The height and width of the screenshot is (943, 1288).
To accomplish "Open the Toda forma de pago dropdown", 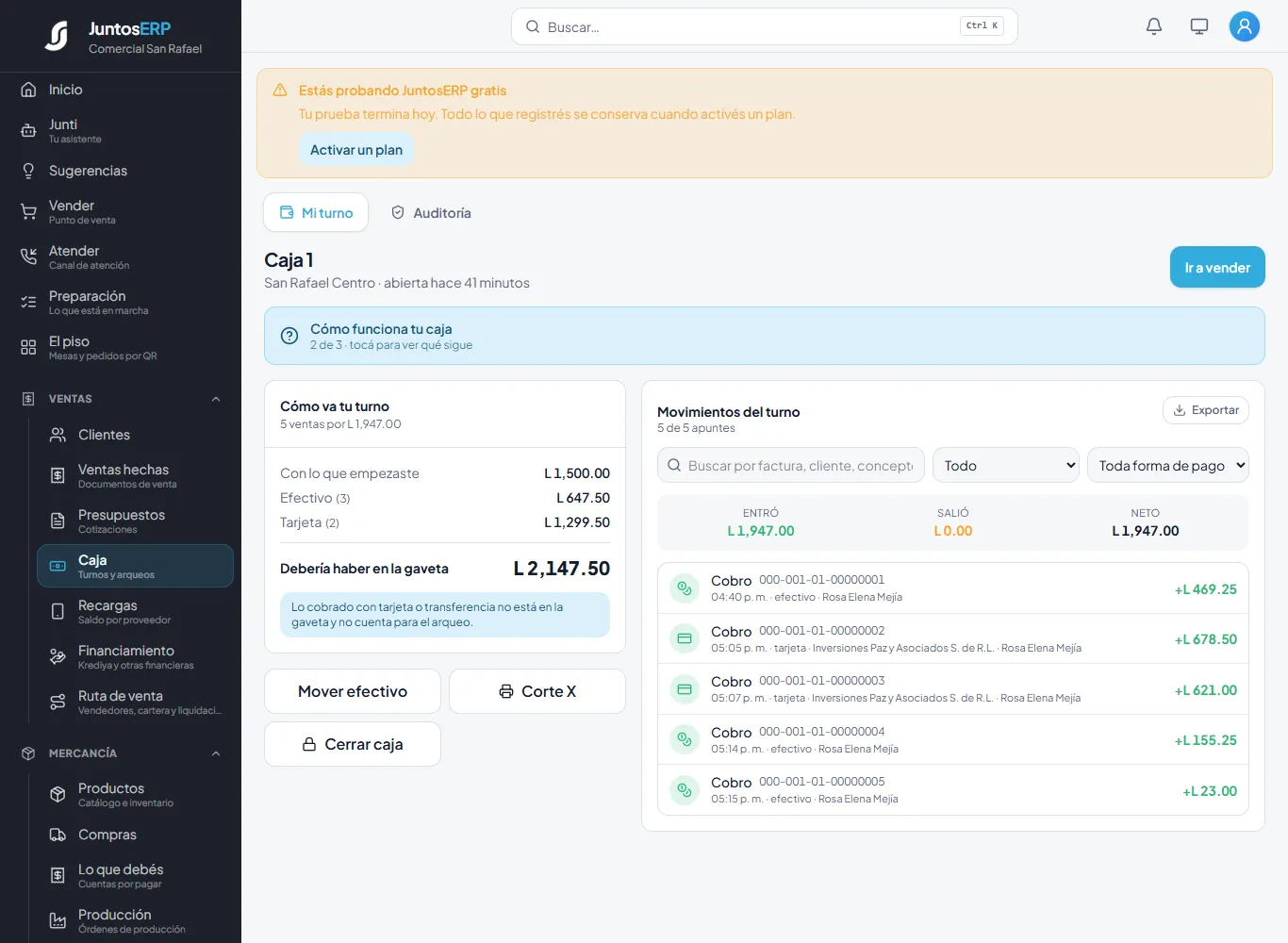I will coord(1168,465).
